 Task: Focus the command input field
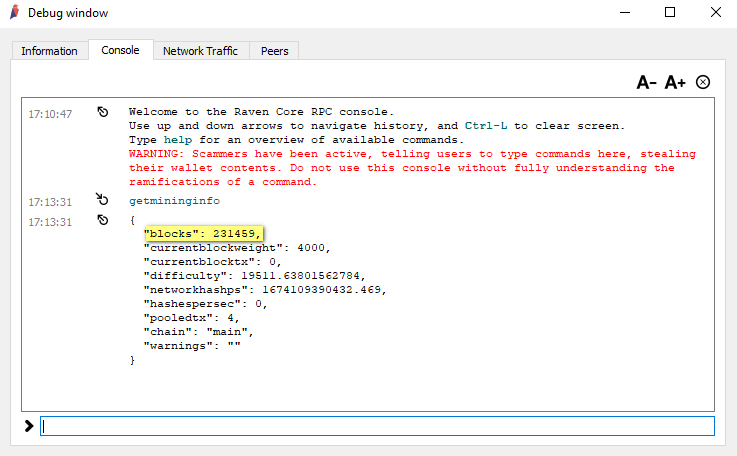[377, 427]
